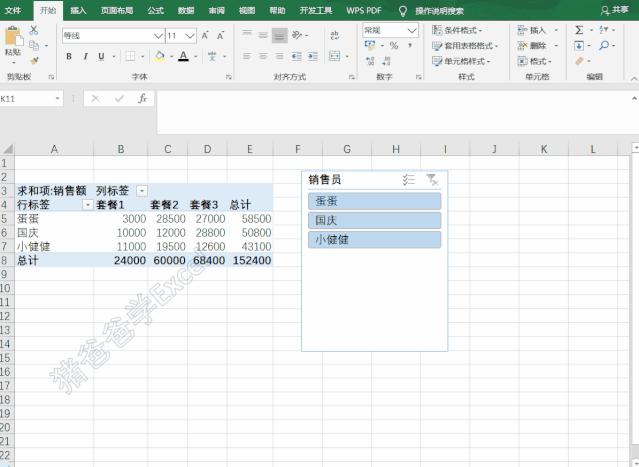This screenshot has width=639, height=467.
Task: Select 国庆 in the slicer
Action: (x=375, y=220)
